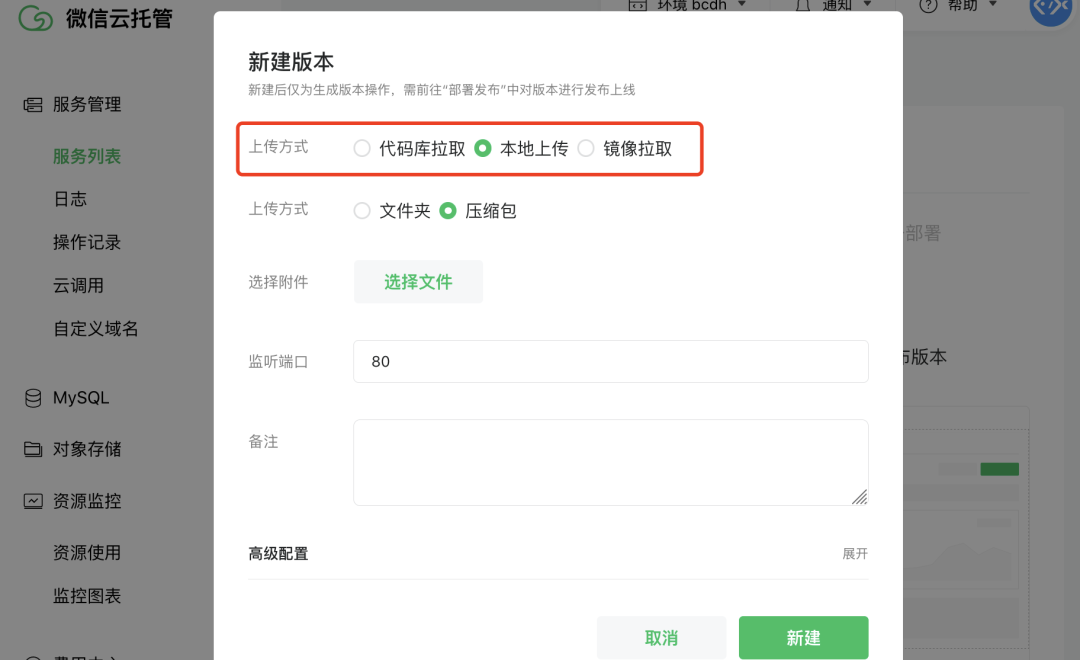1080x660 pixels.
Task: Open the 帮助 dropdown menu
Action: coord(969,5)
